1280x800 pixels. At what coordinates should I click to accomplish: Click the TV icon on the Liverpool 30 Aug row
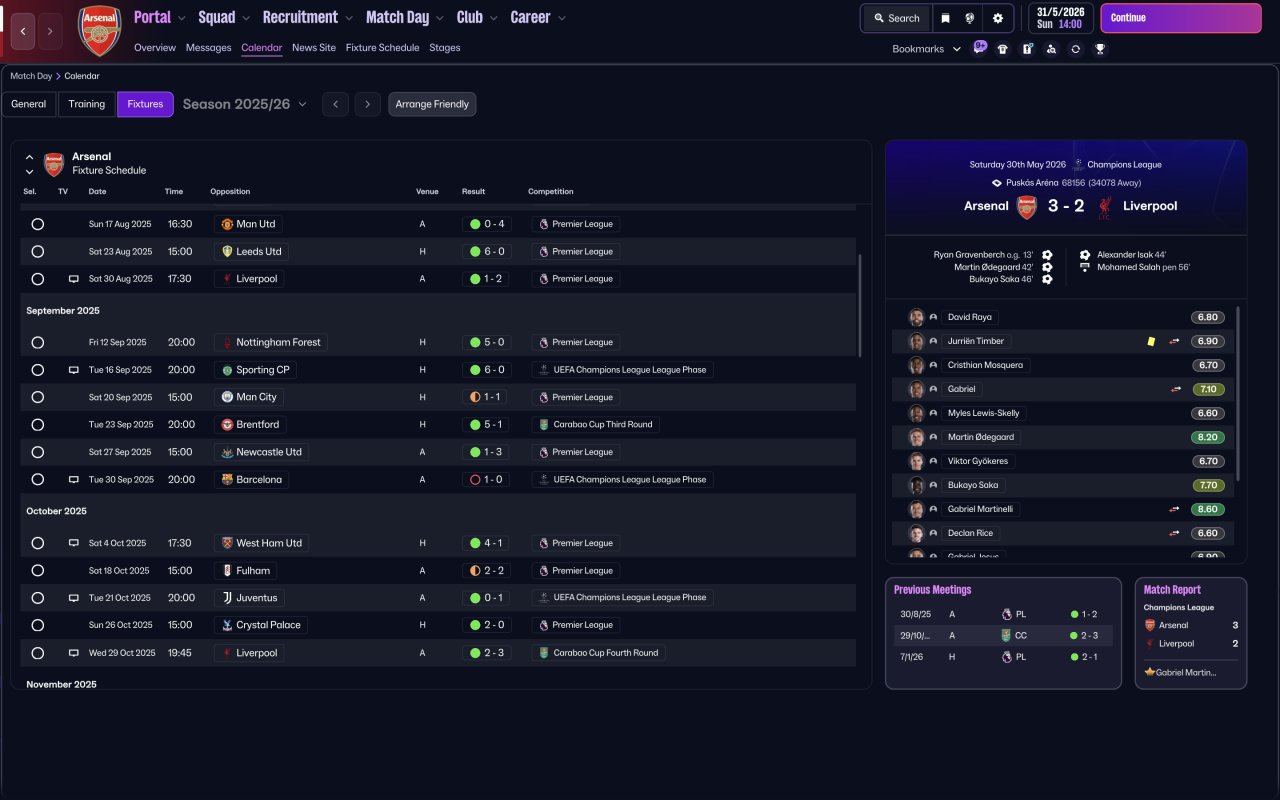(73, 279)
